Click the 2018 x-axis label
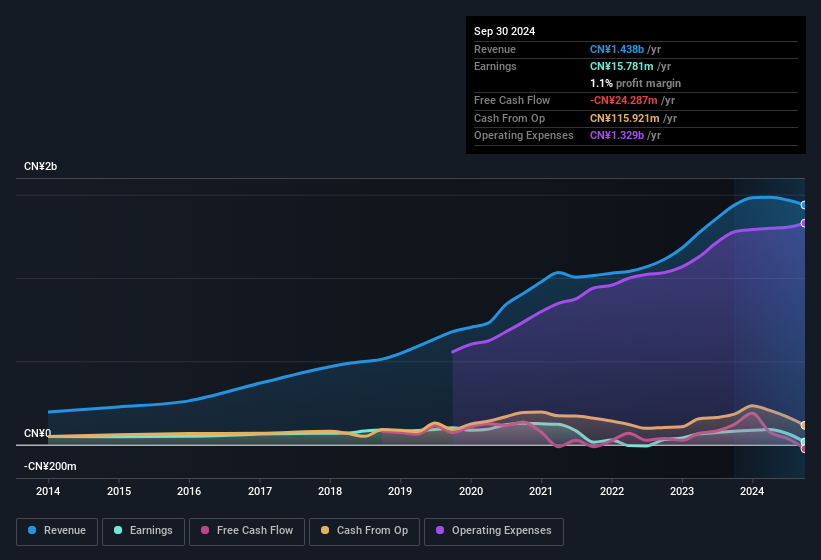This screenshot has height=560, width=821. [330, 491]
